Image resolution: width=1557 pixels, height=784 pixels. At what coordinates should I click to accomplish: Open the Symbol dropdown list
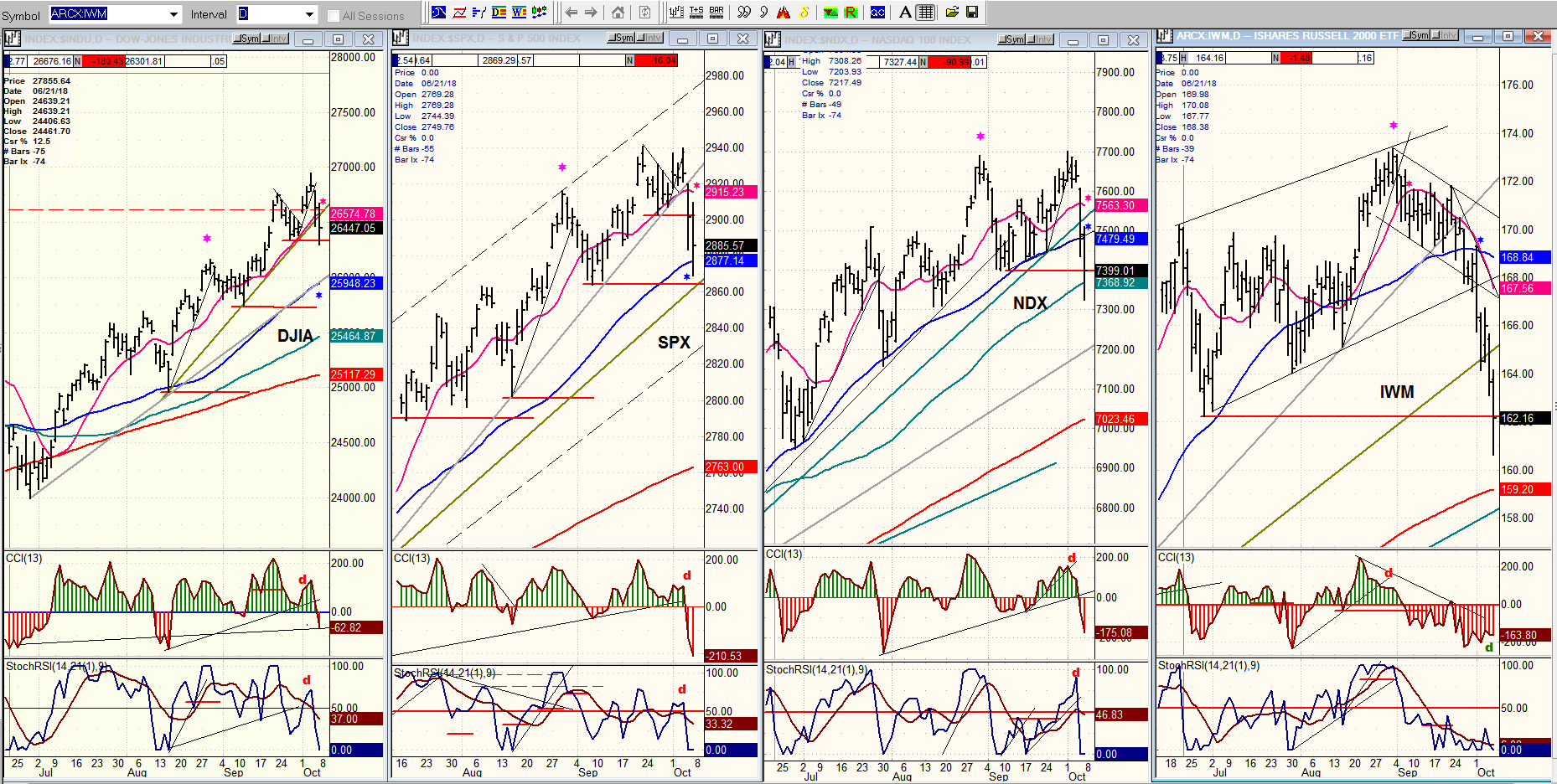[174, 14]
